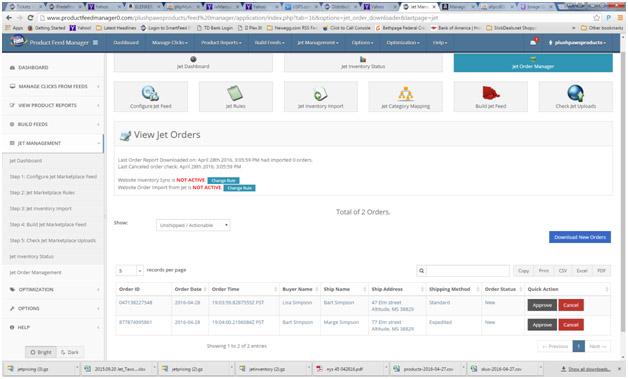Switch to the Dark theme
Image resolution: width=628 pixels, height=379 pixels.
coord(70,352)
